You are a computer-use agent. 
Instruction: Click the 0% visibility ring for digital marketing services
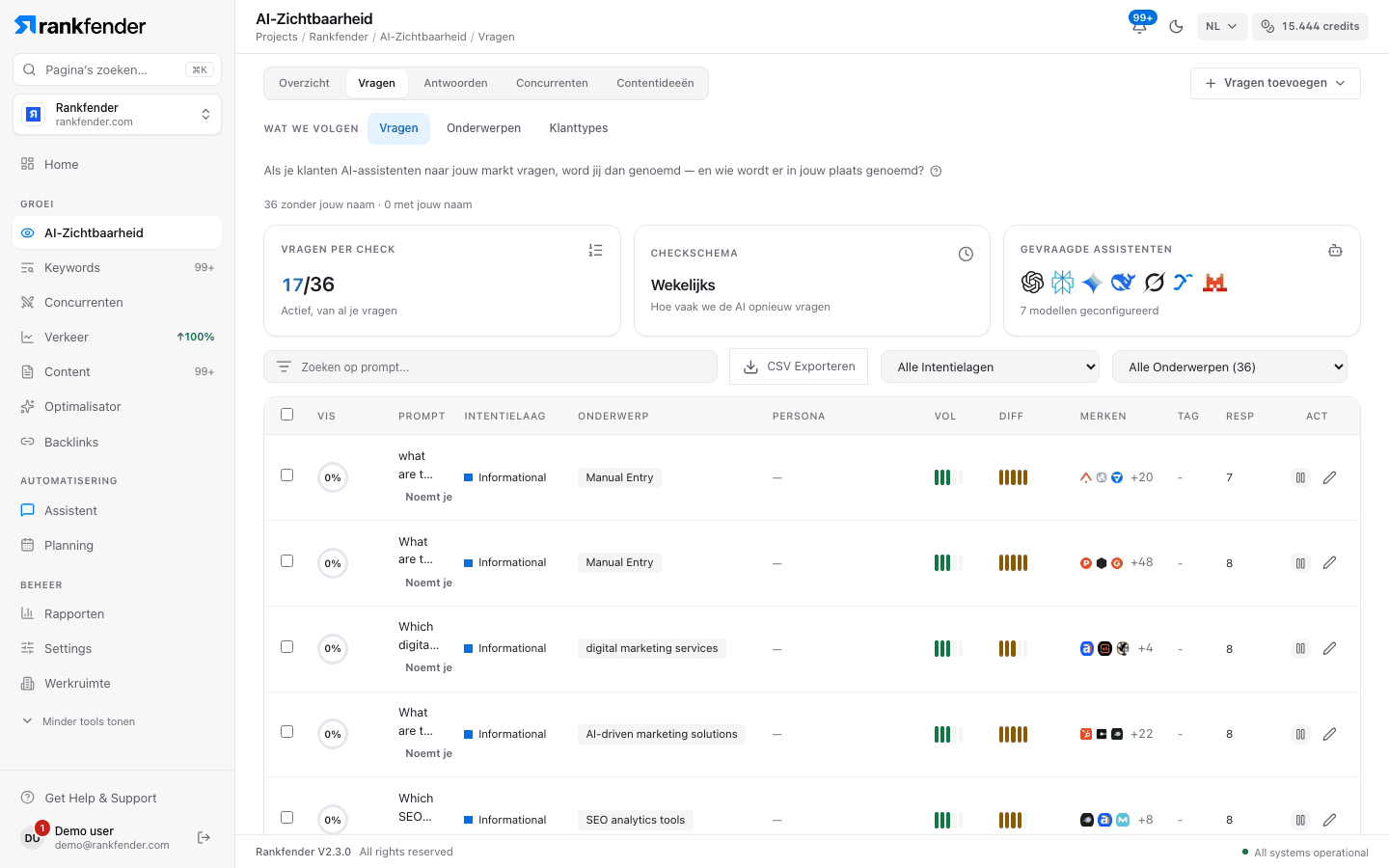pos(333,648)
